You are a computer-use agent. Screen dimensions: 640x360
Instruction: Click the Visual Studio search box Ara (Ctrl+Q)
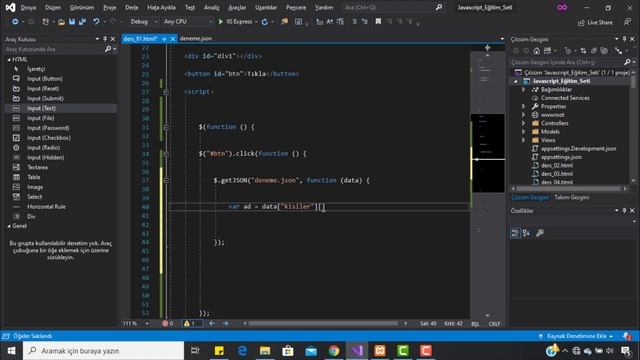click(x=393, y=7)
